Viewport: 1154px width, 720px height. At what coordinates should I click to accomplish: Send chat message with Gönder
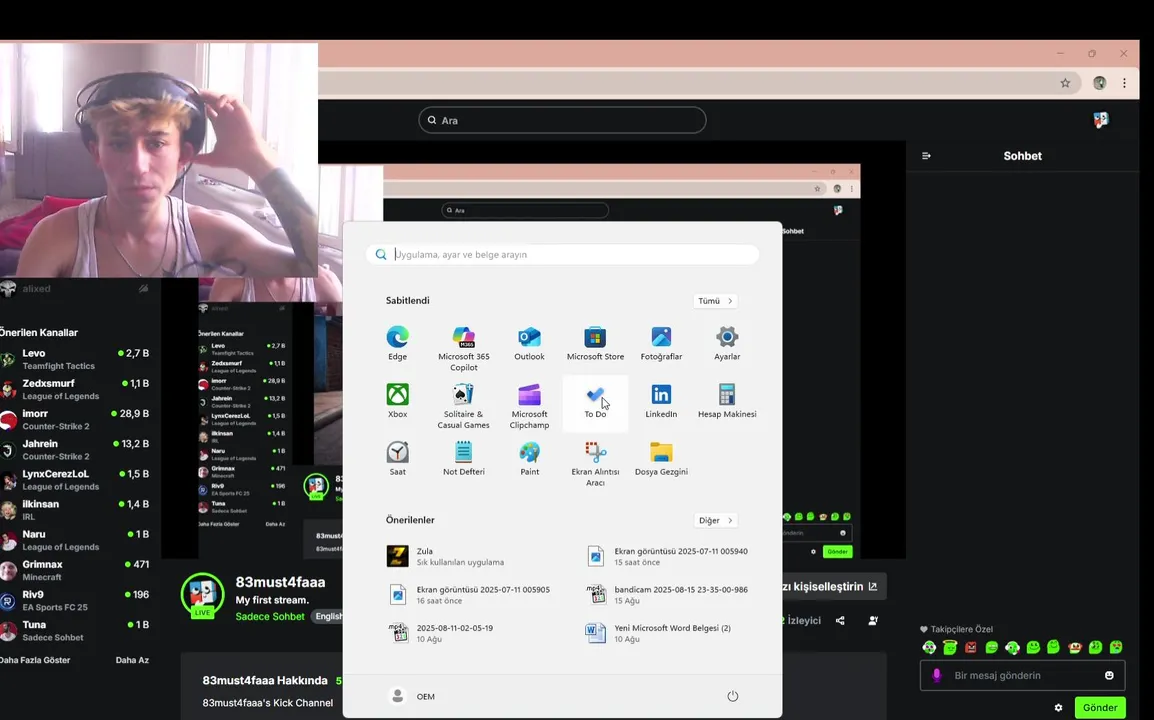click(x=1100, y=707)
